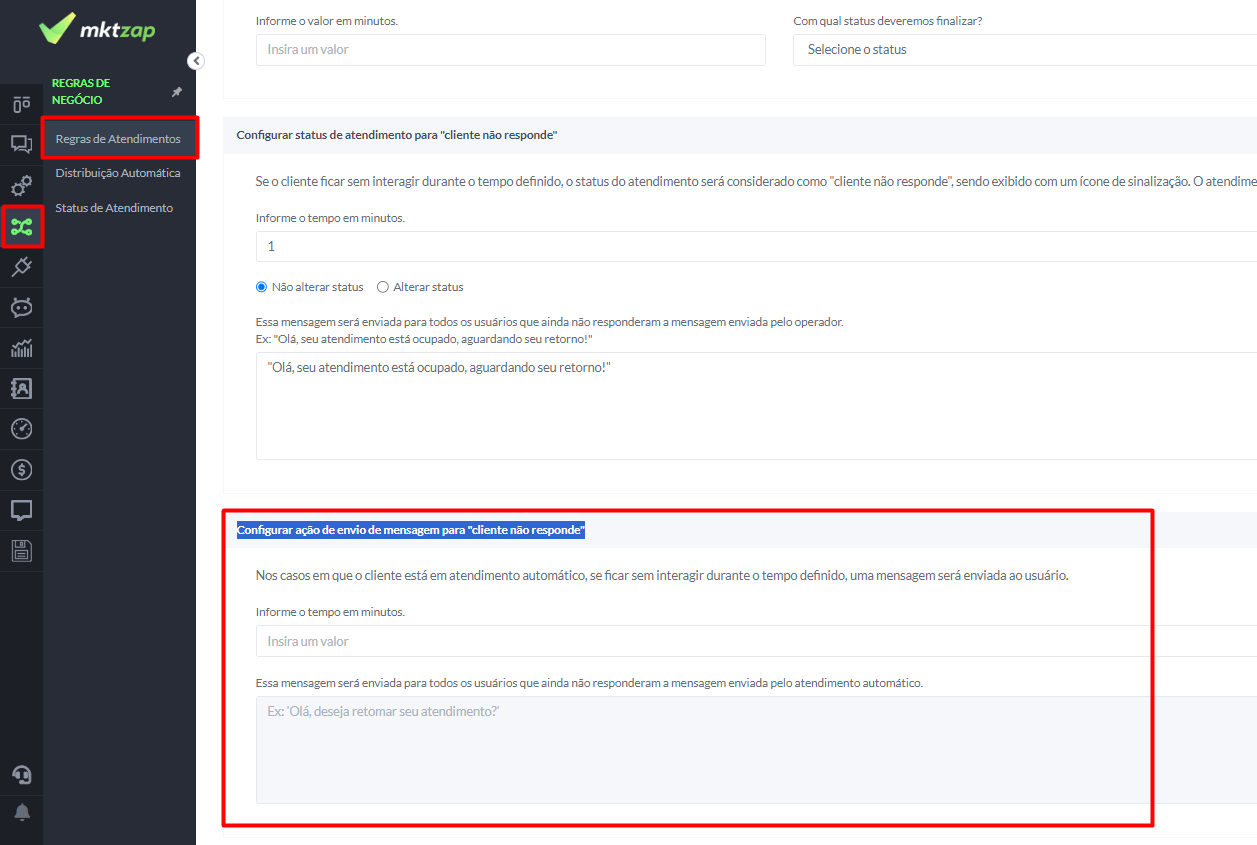Open the chat conversations icon in sidebar
Viewport: 1257px width, 845px height.
21,144
